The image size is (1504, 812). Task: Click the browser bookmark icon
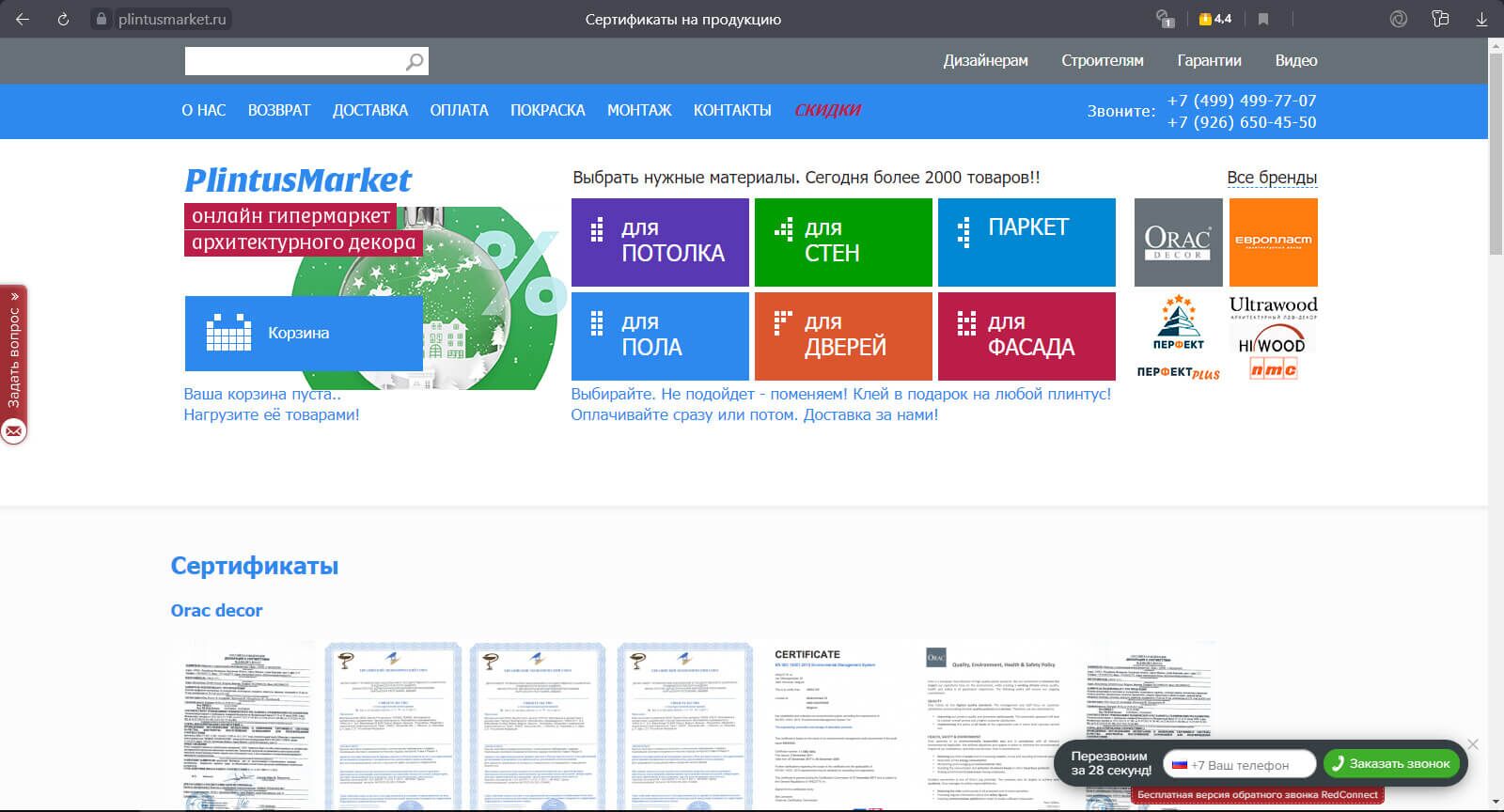pos(1263,19)
